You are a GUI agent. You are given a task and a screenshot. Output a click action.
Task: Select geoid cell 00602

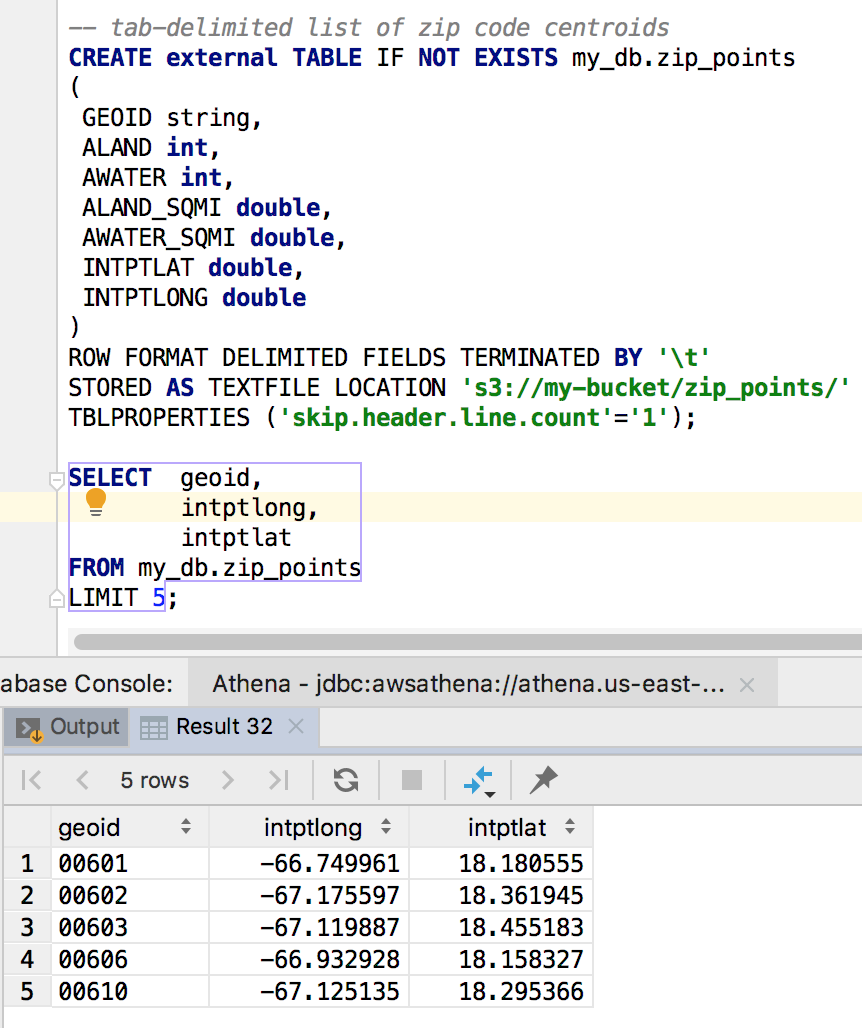[130, 896]
